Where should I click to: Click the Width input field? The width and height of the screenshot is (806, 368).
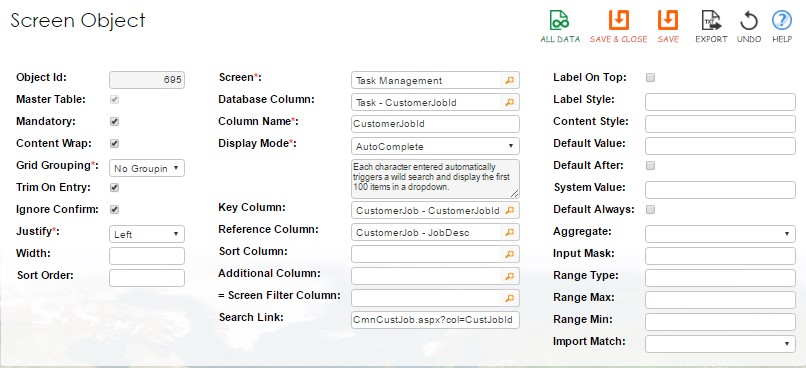click(147, 256)
